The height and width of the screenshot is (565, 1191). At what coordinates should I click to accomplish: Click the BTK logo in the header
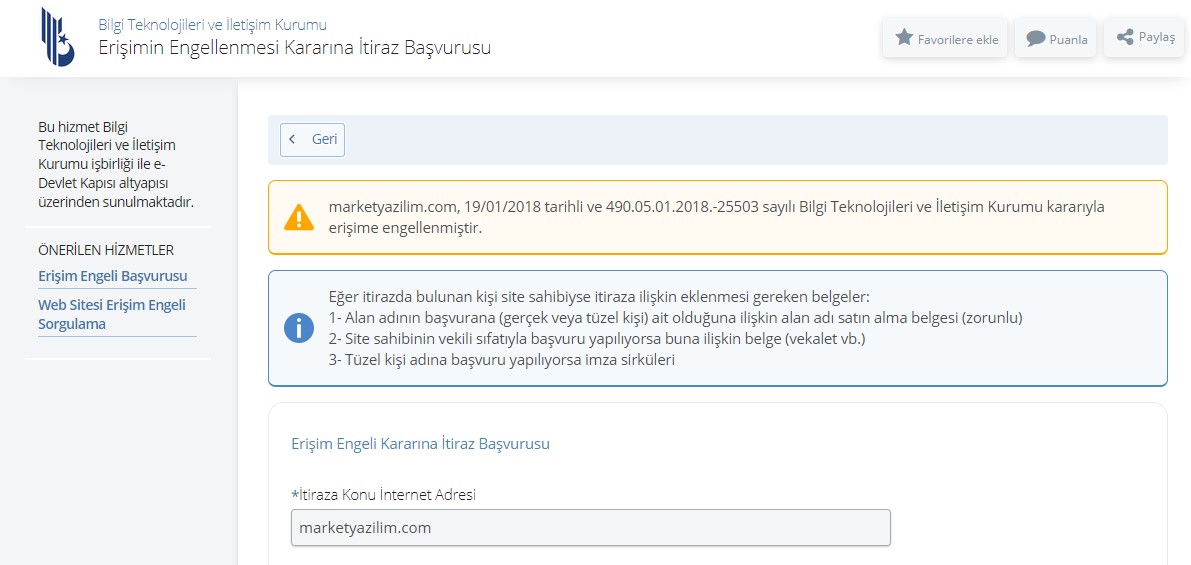pos(58,37)
